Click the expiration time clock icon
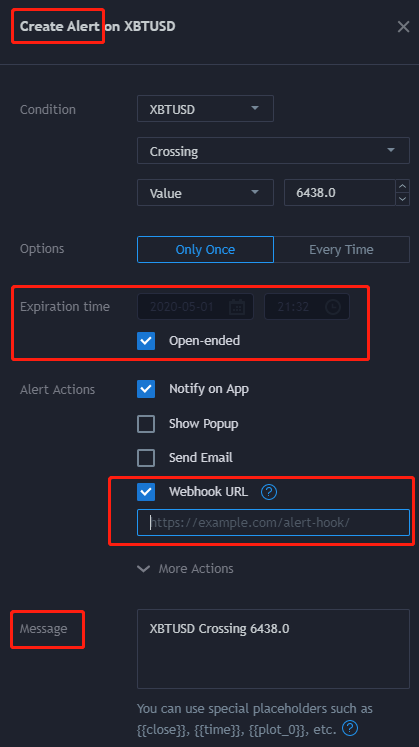 [333, 307]
